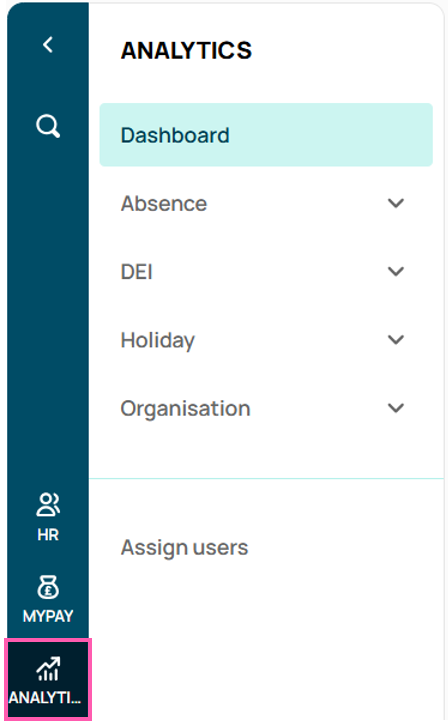Click the highlighted Dashboard row background
The height and width of the screenshot is (726, 448).
(266, 135)
